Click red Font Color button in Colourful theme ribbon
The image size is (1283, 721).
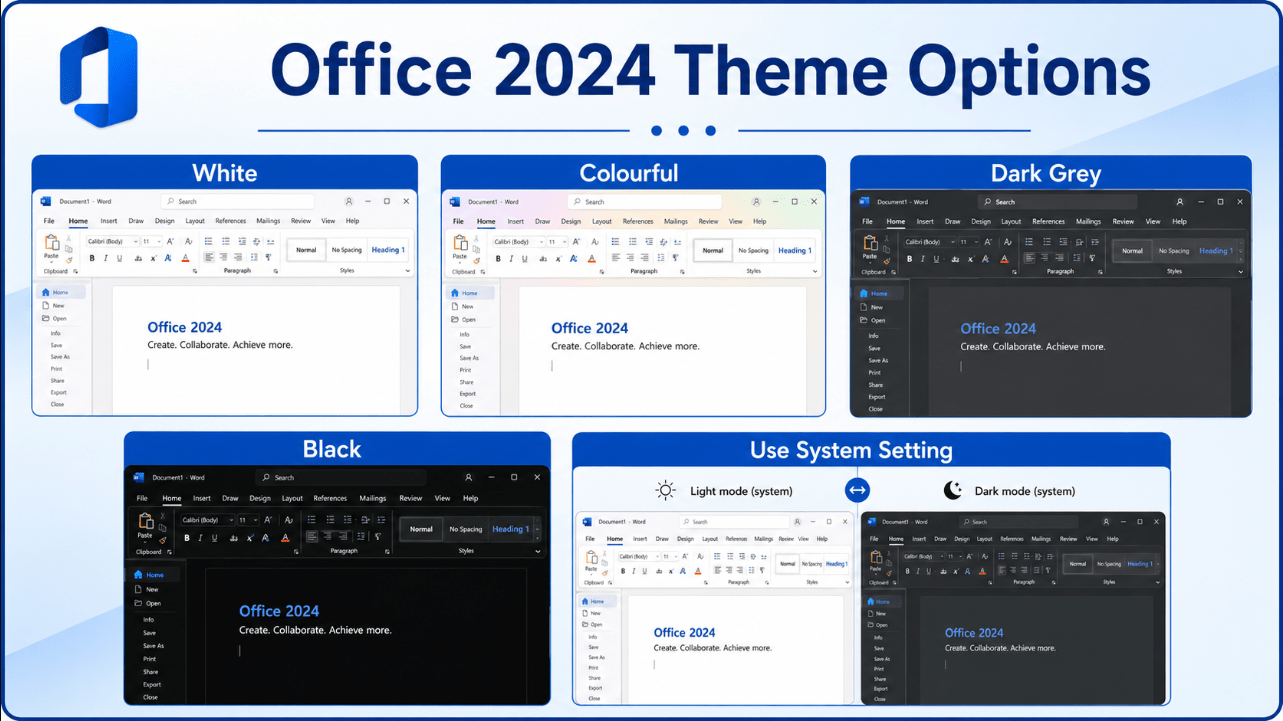tap(592, 259)
